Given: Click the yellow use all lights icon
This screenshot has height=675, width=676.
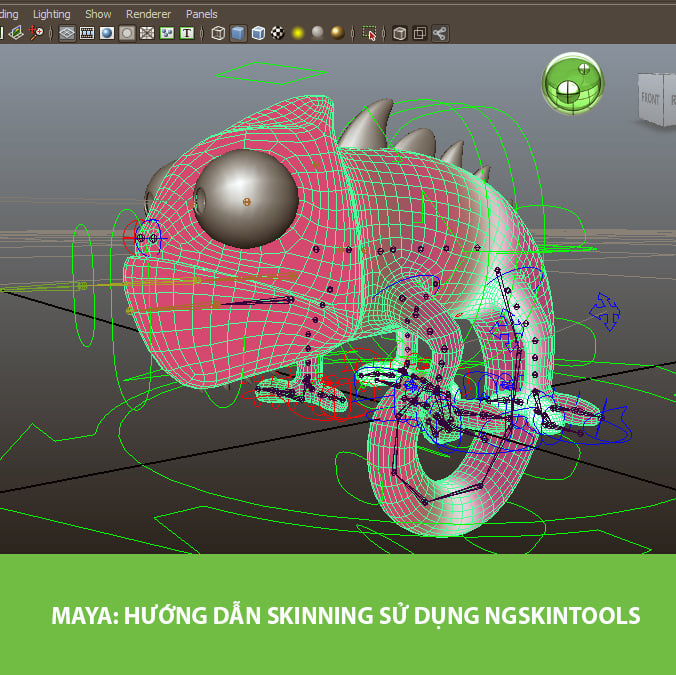Looking at the screenshot, I should coord(298,33).
